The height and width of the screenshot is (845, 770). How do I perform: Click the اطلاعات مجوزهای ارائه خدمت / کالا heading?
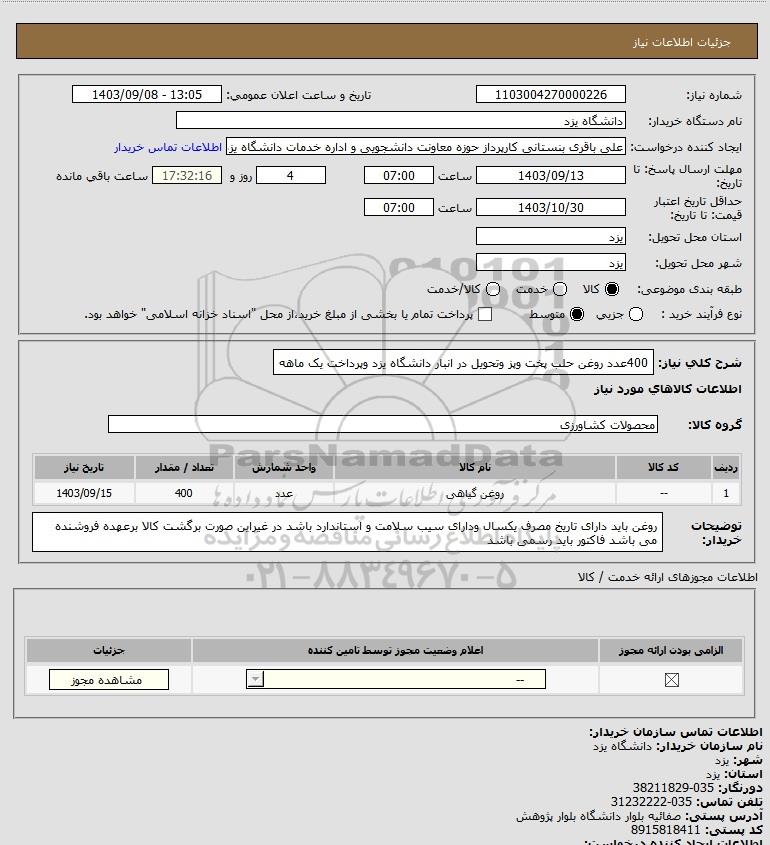[x=668, y=577]
